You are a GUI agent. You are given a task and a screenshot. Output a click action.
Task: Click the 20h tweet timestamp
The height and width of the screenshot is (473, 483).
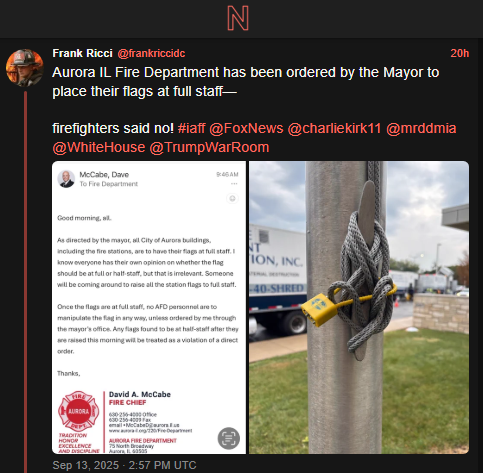[x=460, y=53]
